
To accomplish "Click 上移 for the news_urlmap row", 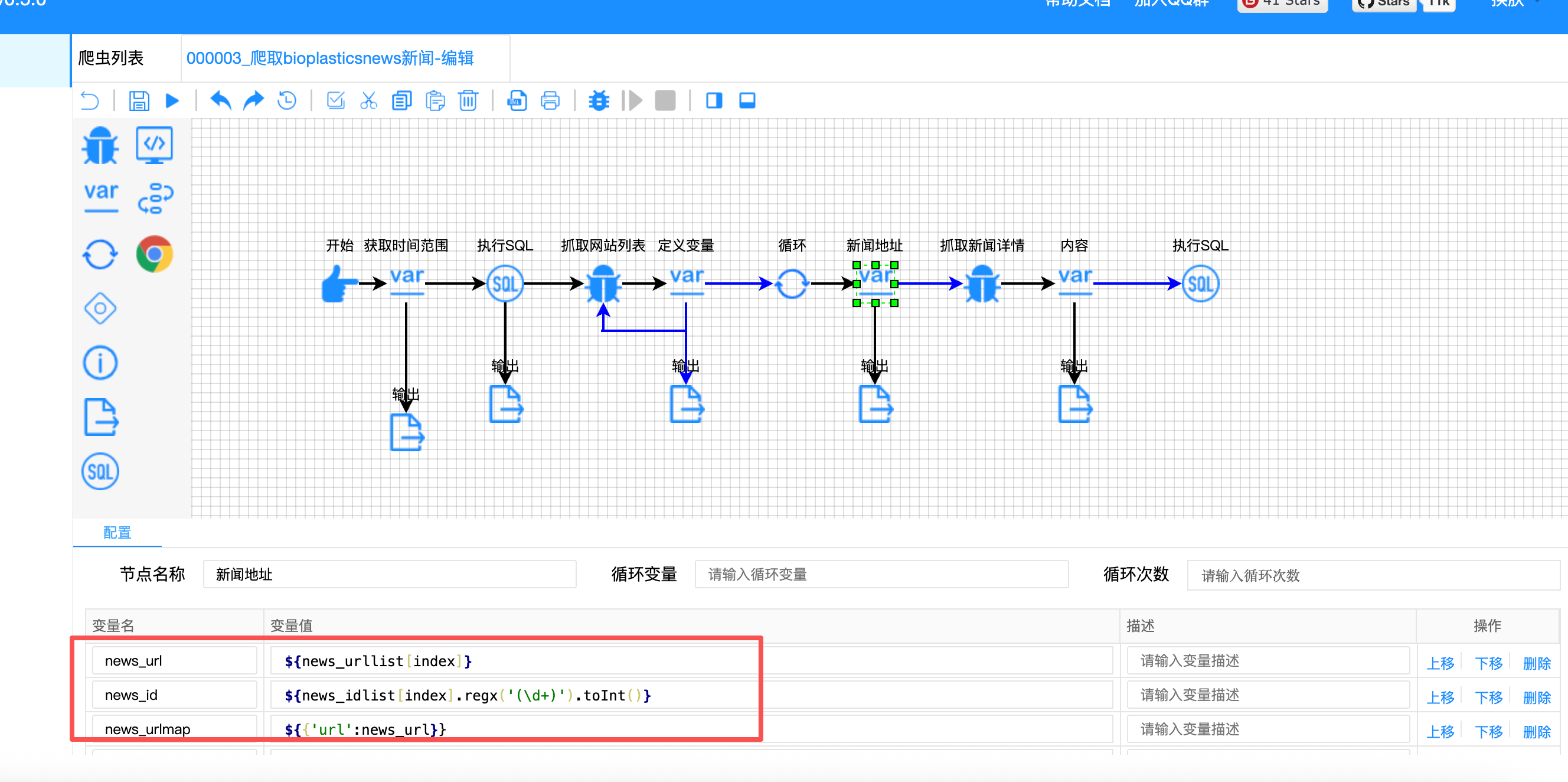I will (1440, 731).
